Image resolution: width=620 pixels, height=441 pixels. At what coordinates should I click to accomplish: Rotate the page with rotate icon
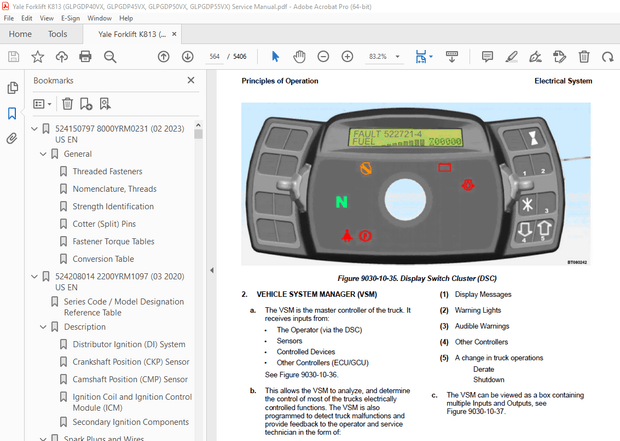(x=607, y=57)
